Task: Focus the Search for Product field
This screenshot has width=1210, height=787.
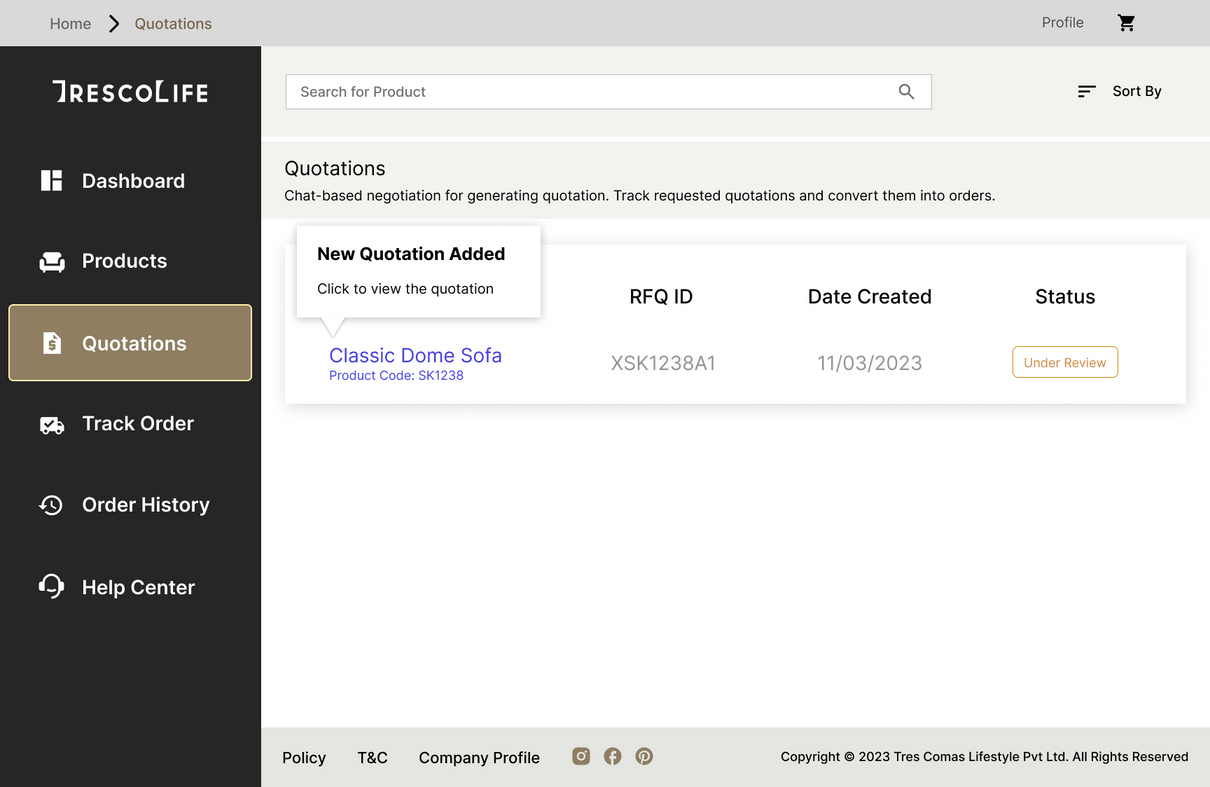Action: point(590,92)
